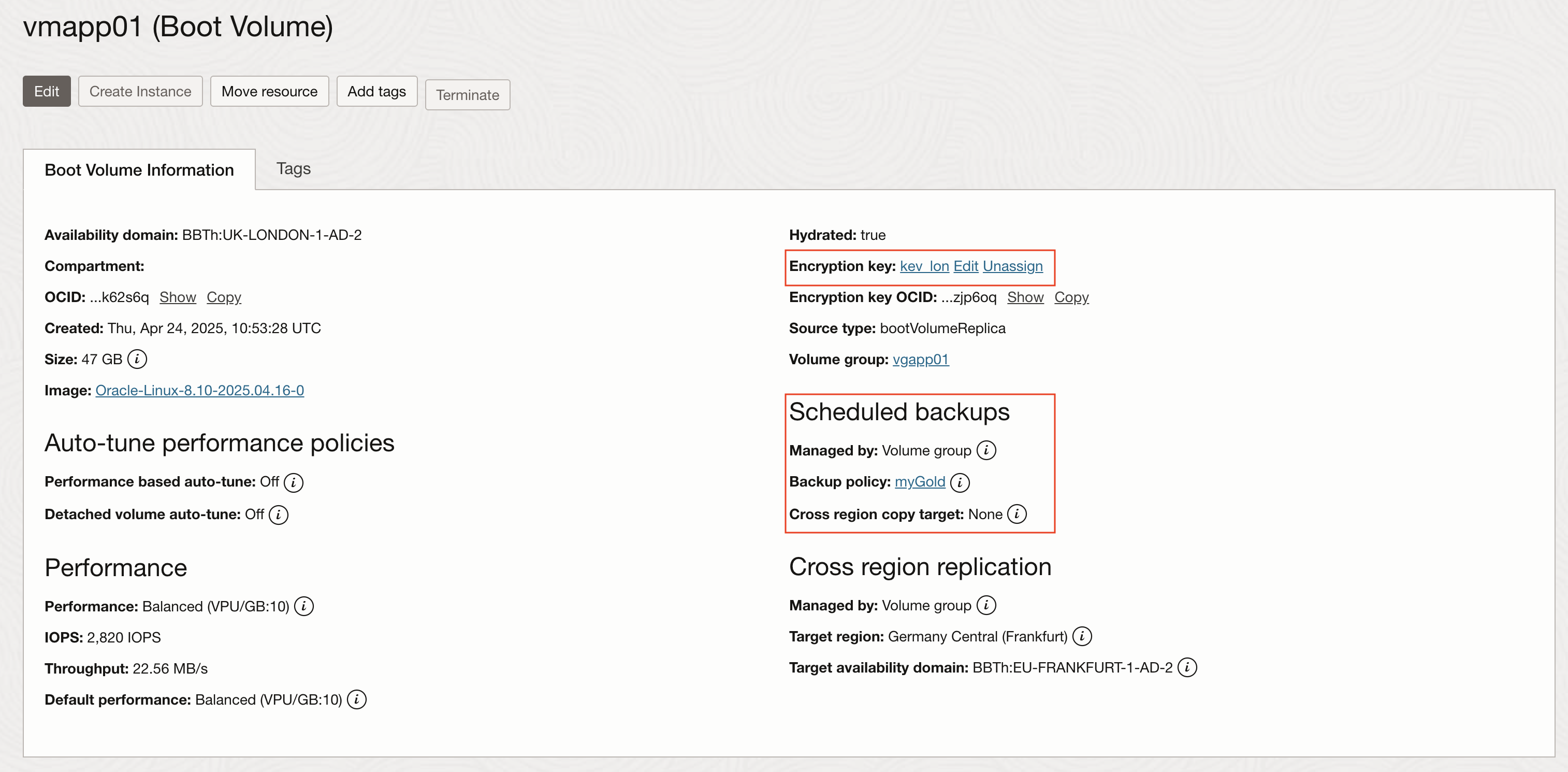Click info icon next to Default performance

tap(357, 699)
